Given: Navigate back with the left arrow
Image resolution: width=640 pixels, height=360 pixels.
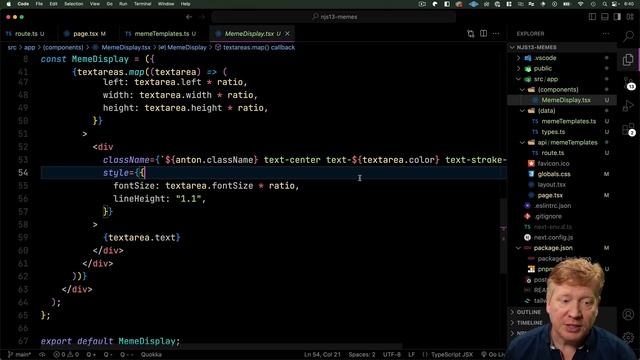Looking at the screenshot, I should point(189,17).
